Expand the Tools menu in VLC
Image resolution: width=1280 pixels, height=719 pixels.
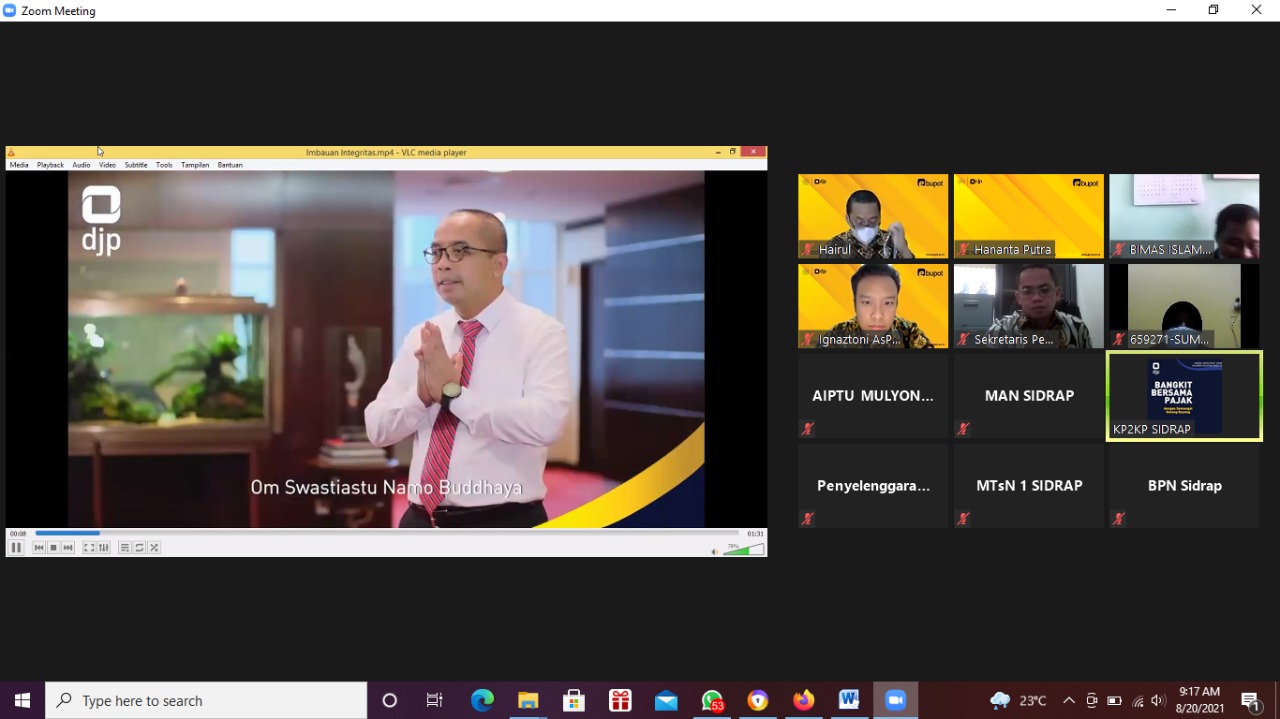coord(164,165)
